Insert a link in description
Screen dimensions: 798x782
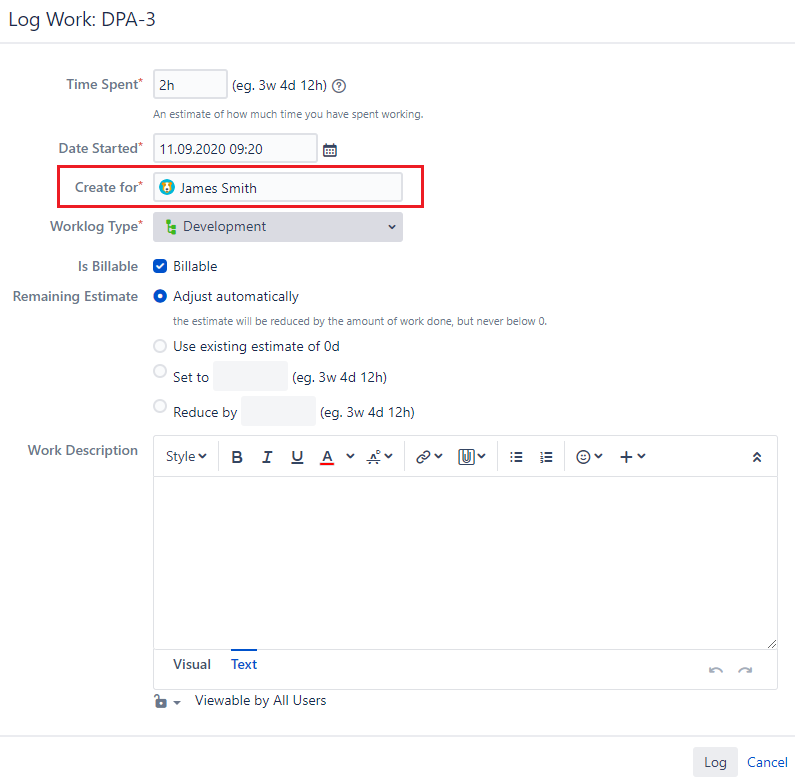[x=423, y=457]
